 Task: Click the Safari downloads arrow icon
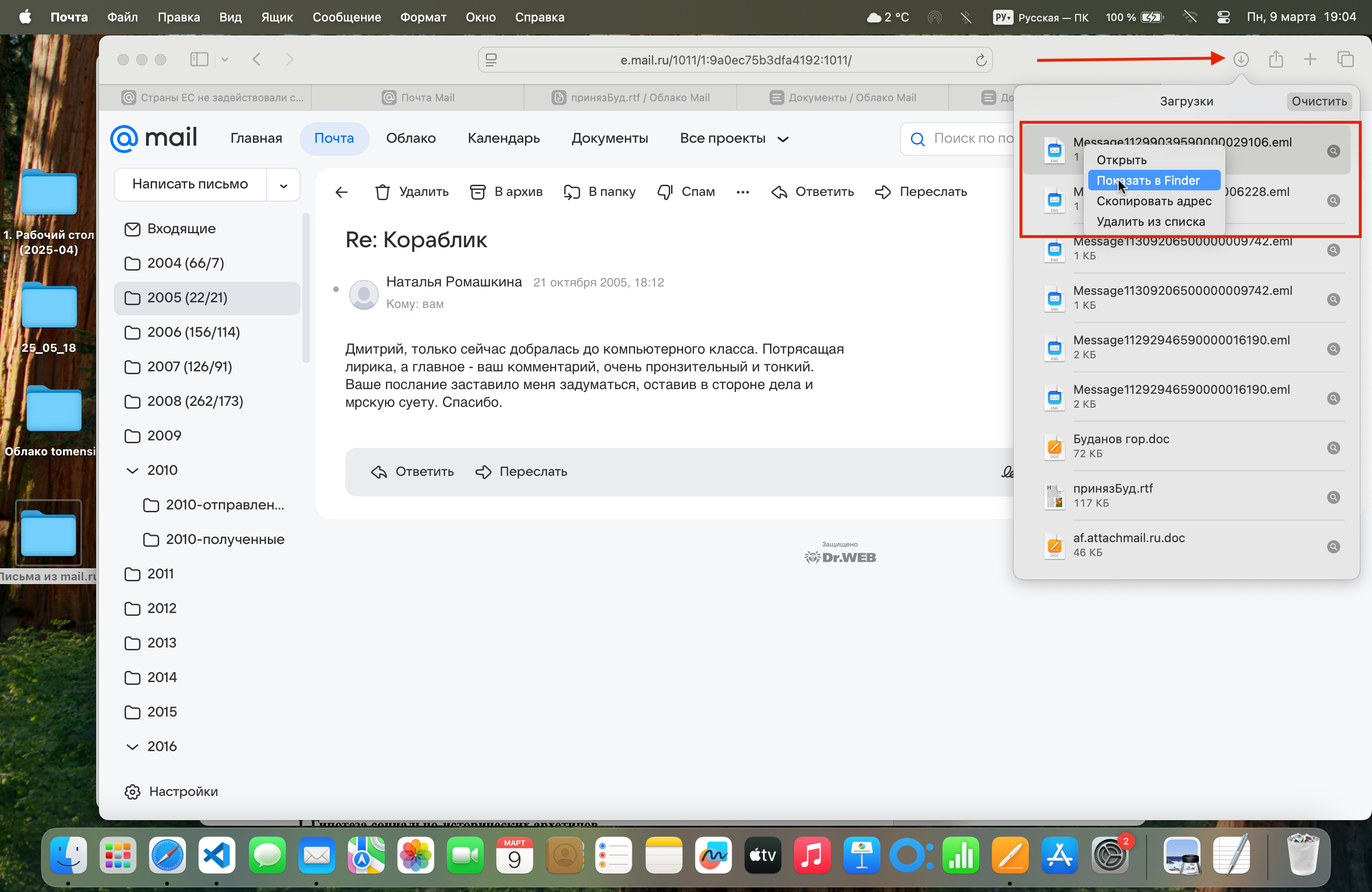[1240, 59]
